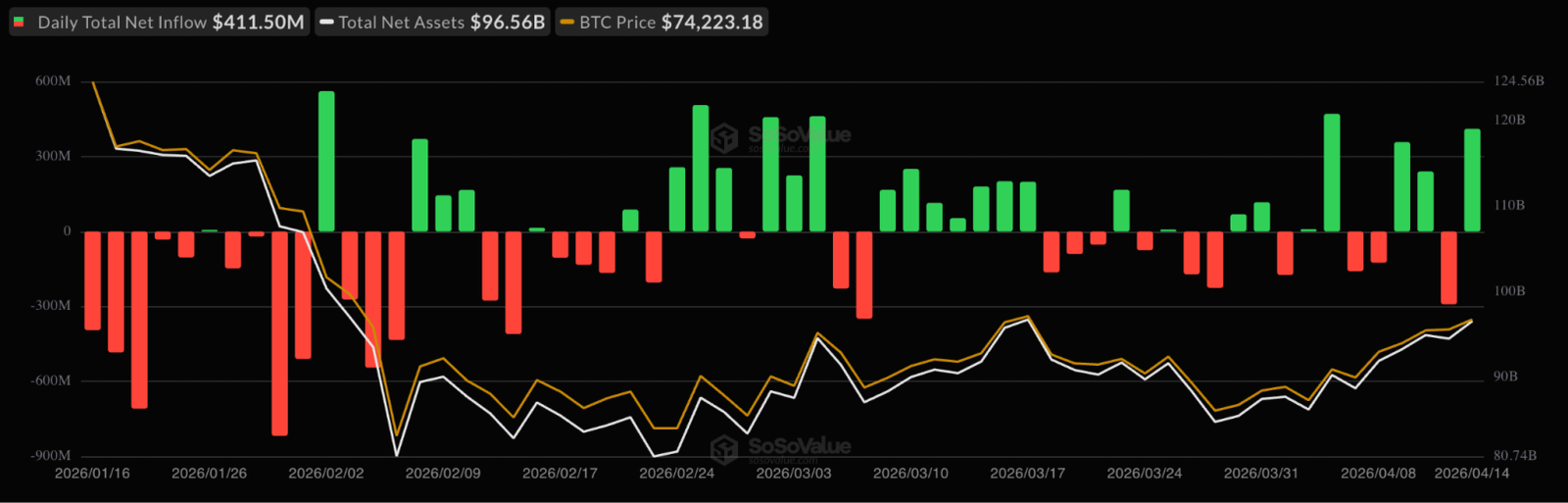Select the first red bar at 2026/01/16
Viewport: 1568px width, 503px height.
[x=93, y=280]
